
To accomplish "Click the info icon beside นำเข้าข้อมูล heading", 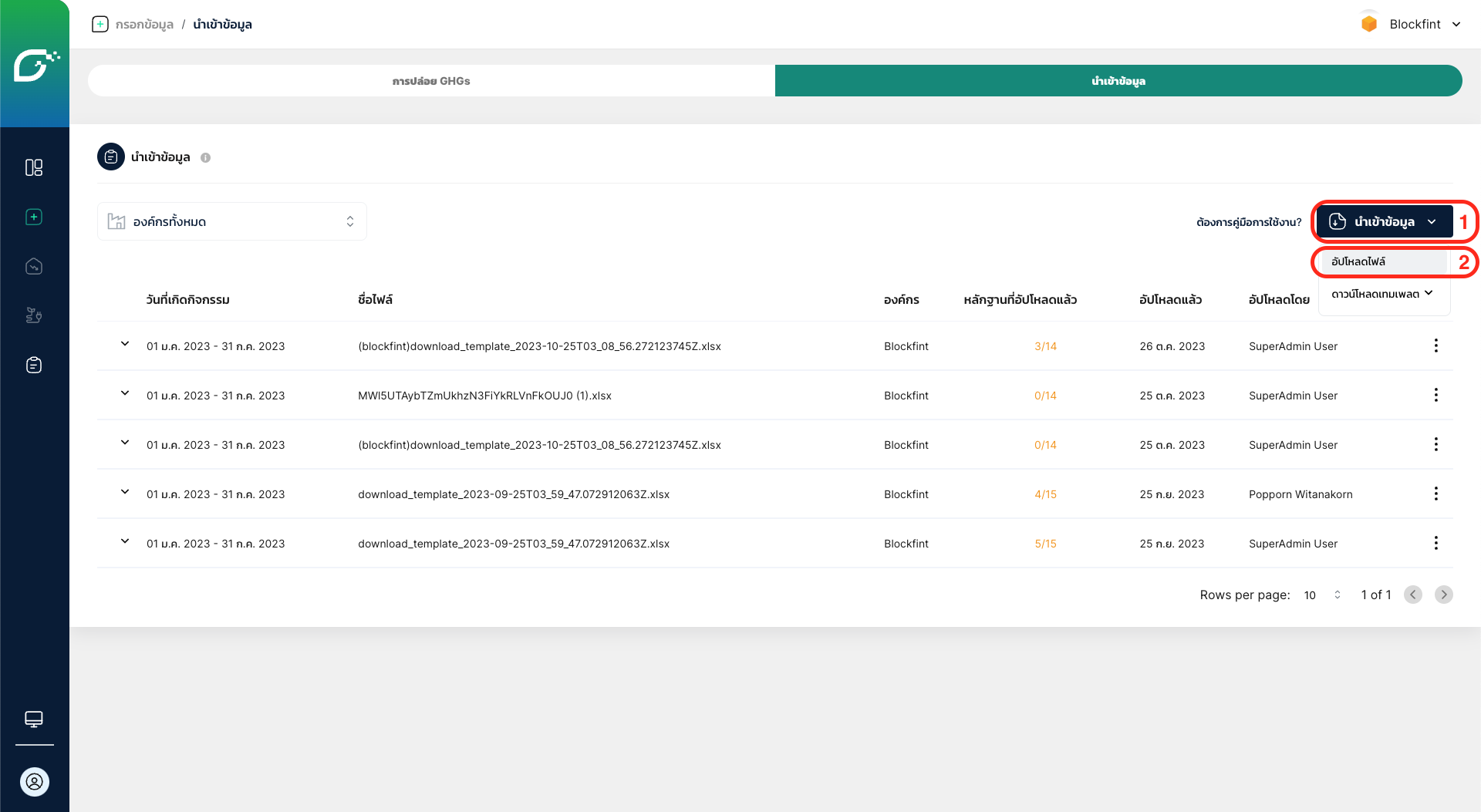I will (x=206, y=157).
